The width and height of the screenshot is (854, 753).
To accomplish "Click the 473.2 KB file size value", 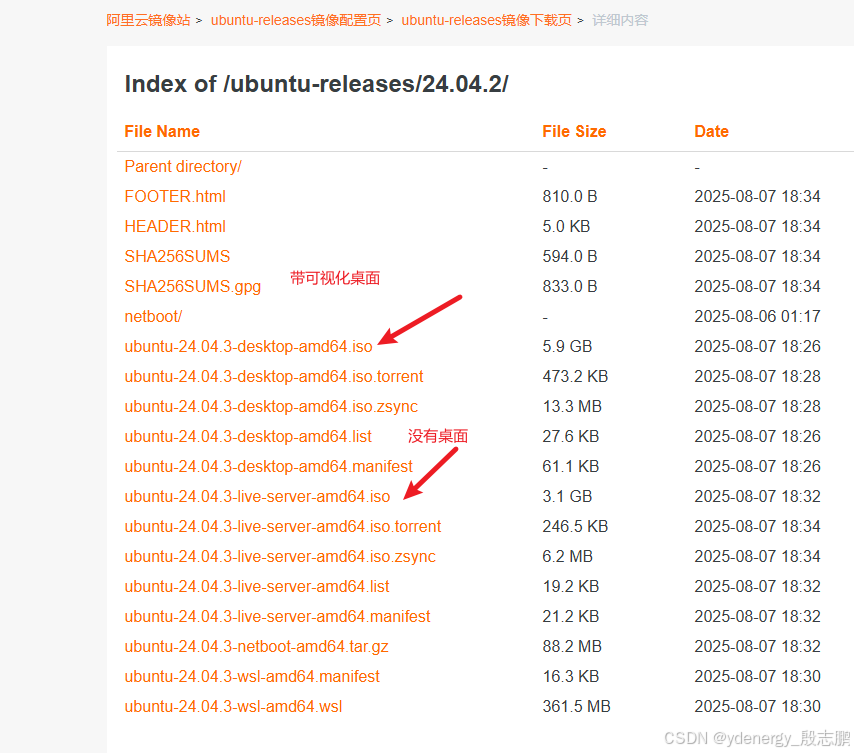I will [x=575, y=376].
